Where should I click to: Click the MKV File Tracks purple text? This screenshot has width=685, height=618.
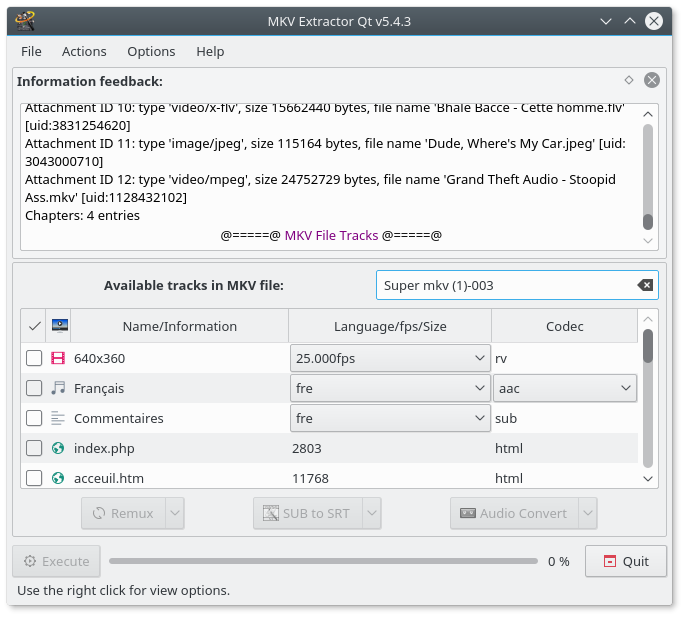click(331, 235)
